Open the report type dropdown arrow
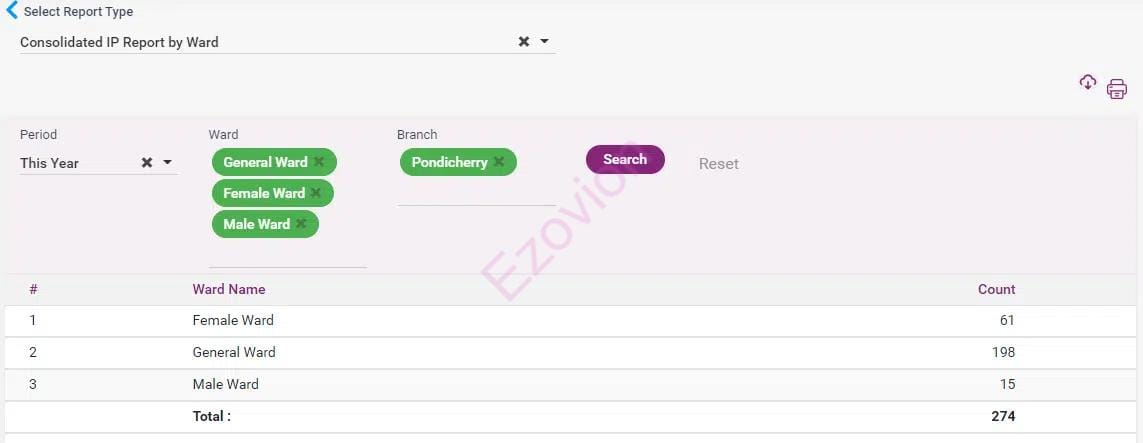1143x443 pixels. 545,42
